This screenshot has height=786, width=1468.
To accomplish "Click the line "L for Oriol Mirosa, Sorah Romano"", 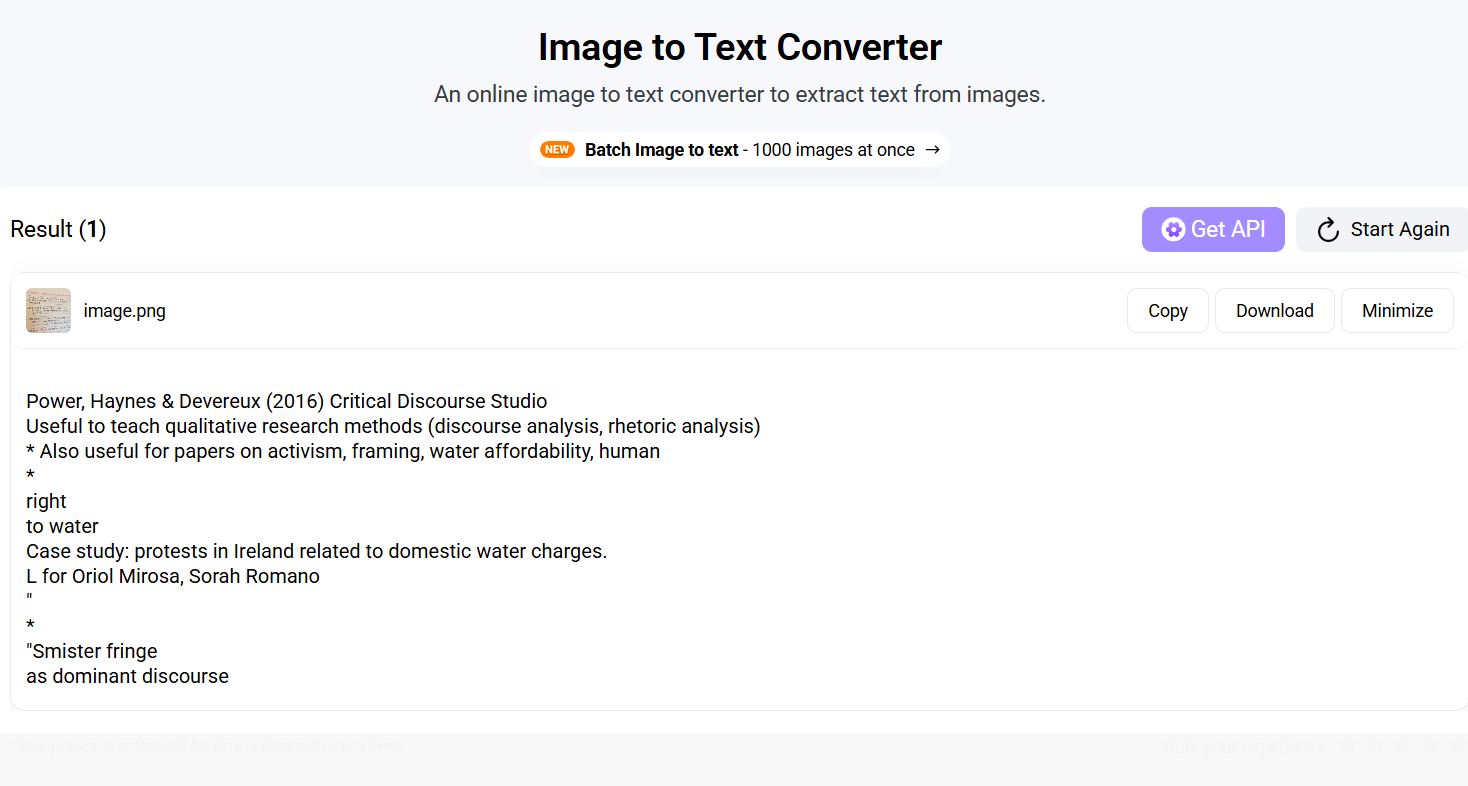I will click(x=173, y=576).
